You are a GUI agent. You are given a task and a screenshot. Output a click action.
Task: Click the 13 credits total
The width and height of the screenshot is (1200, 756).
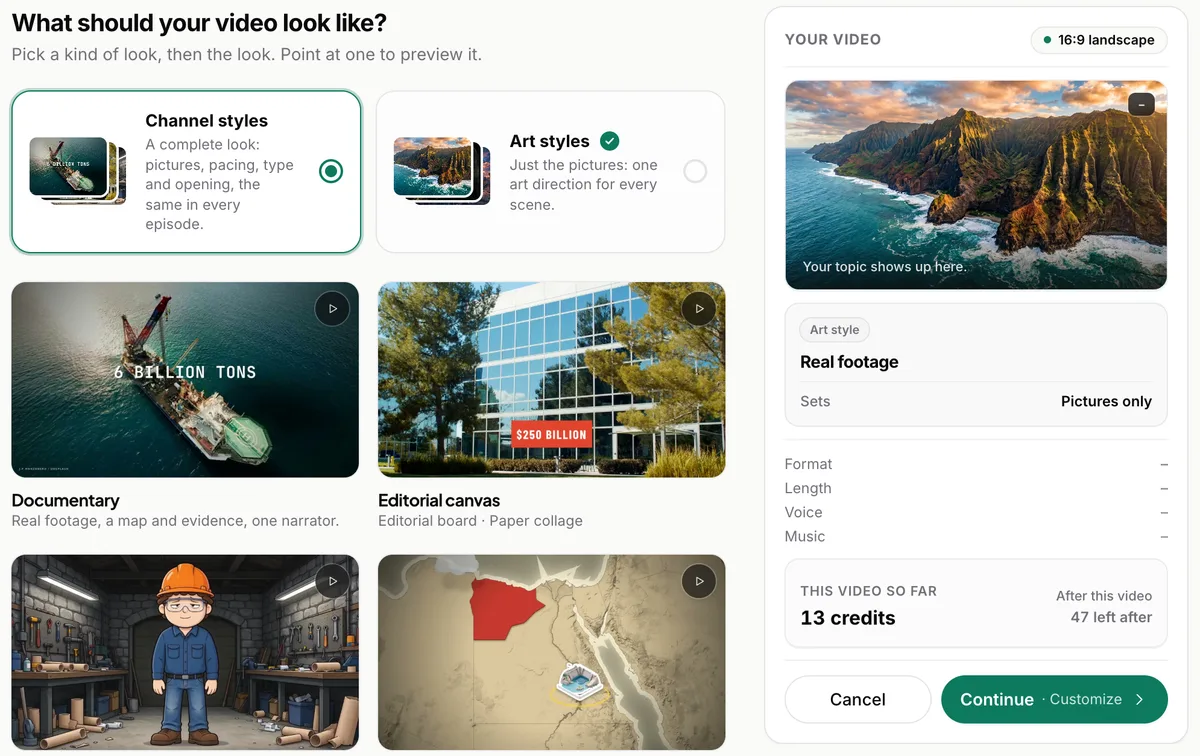(x=848, y=618)
